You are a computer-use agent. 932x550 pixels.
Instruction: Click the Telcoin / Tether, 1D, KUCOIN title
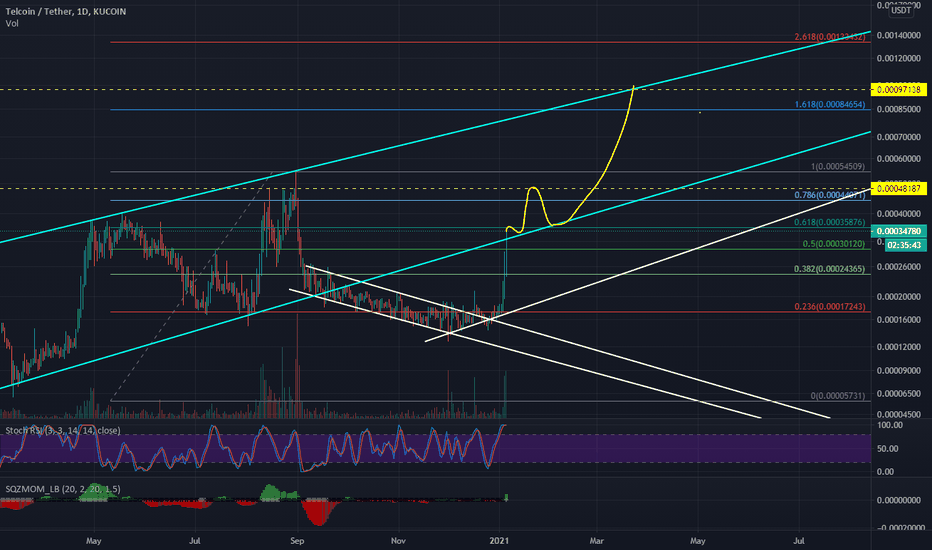pyautogui.click(x=65, y=11)
